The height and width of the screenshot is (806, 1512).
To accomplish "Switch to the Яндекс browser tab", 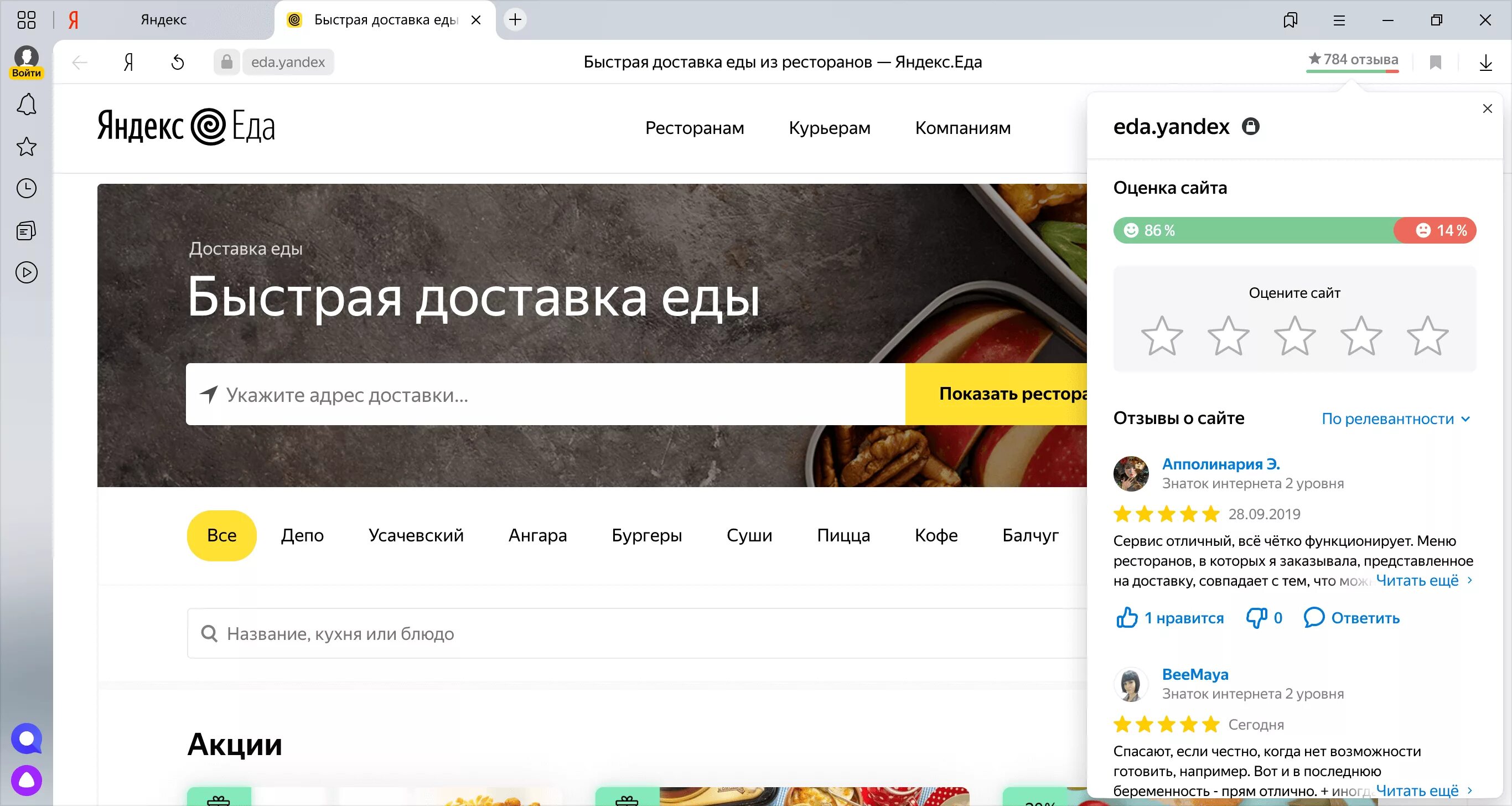I will pos(163,20).
